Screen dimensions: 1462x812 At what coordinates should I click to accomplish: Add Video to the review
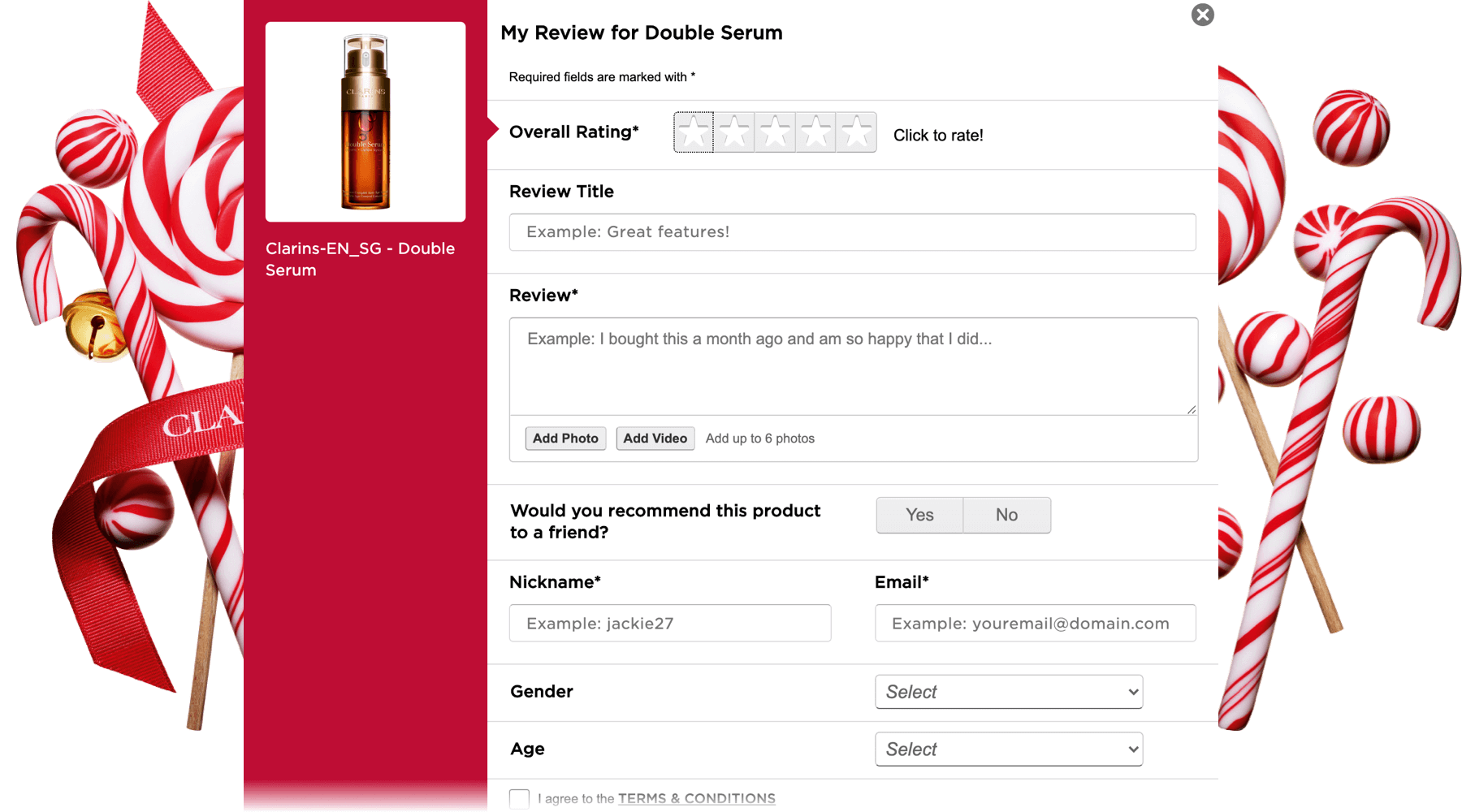655,438
